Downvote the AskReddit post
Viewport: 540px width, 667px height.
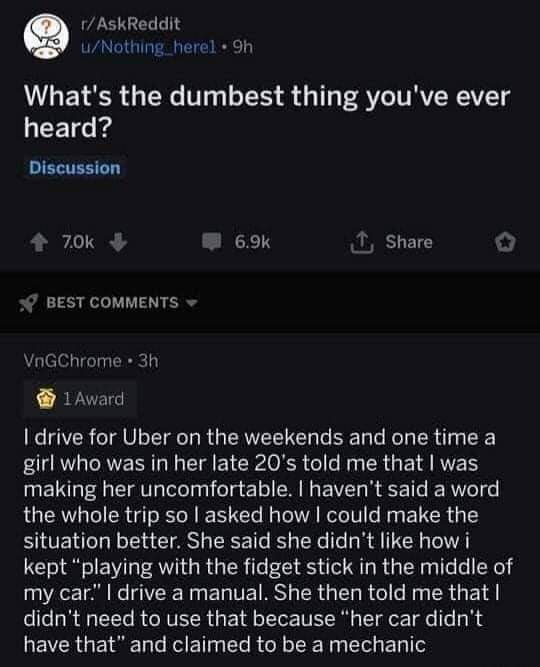pos(118,242)
